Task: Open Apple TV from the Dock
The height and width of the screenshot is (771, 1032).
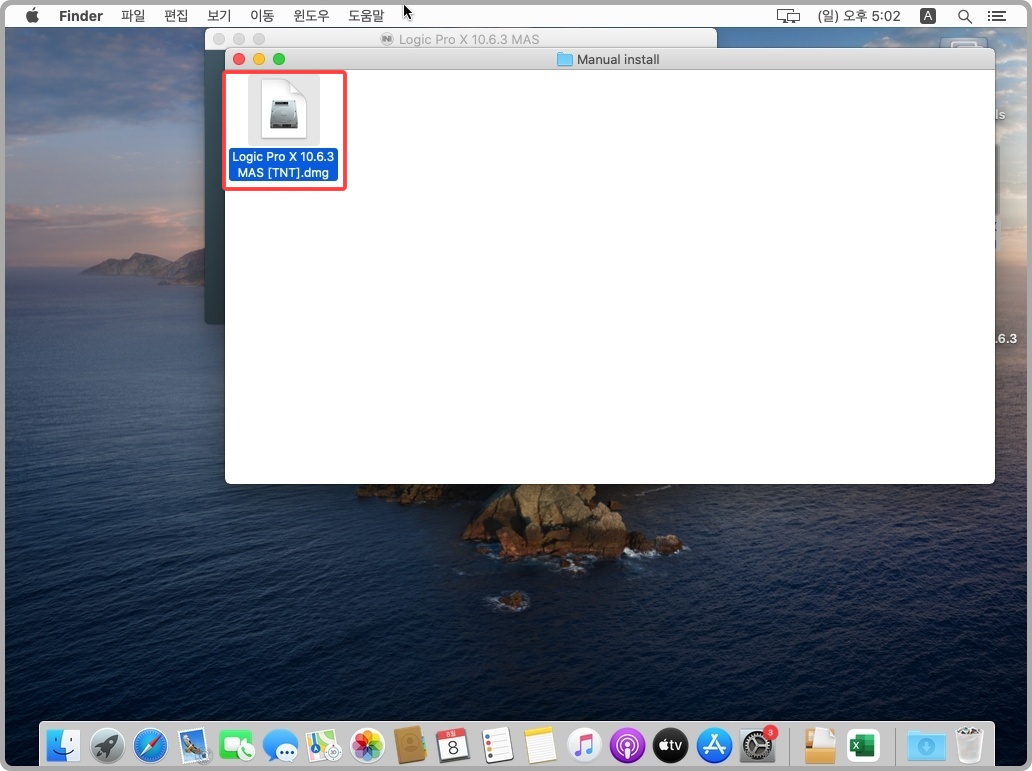Action: pos(670,746)
